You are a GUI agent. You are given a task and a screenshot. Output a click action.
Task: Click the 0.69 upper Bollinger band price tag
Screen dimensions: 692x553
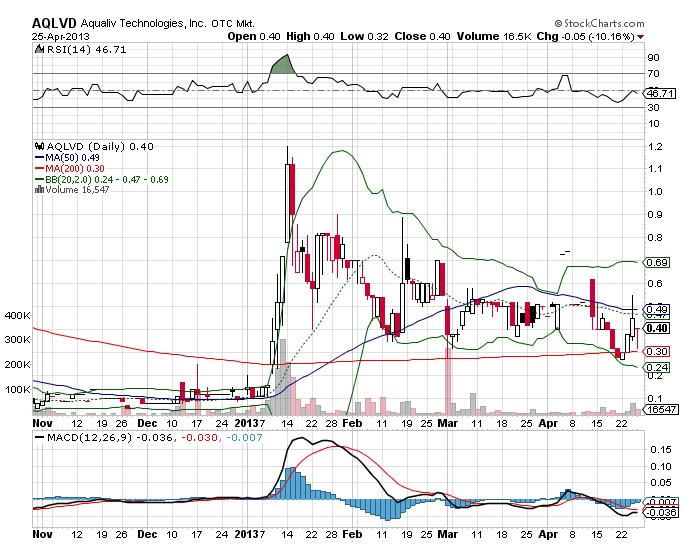pyautogui.click(x=657, y=263)
